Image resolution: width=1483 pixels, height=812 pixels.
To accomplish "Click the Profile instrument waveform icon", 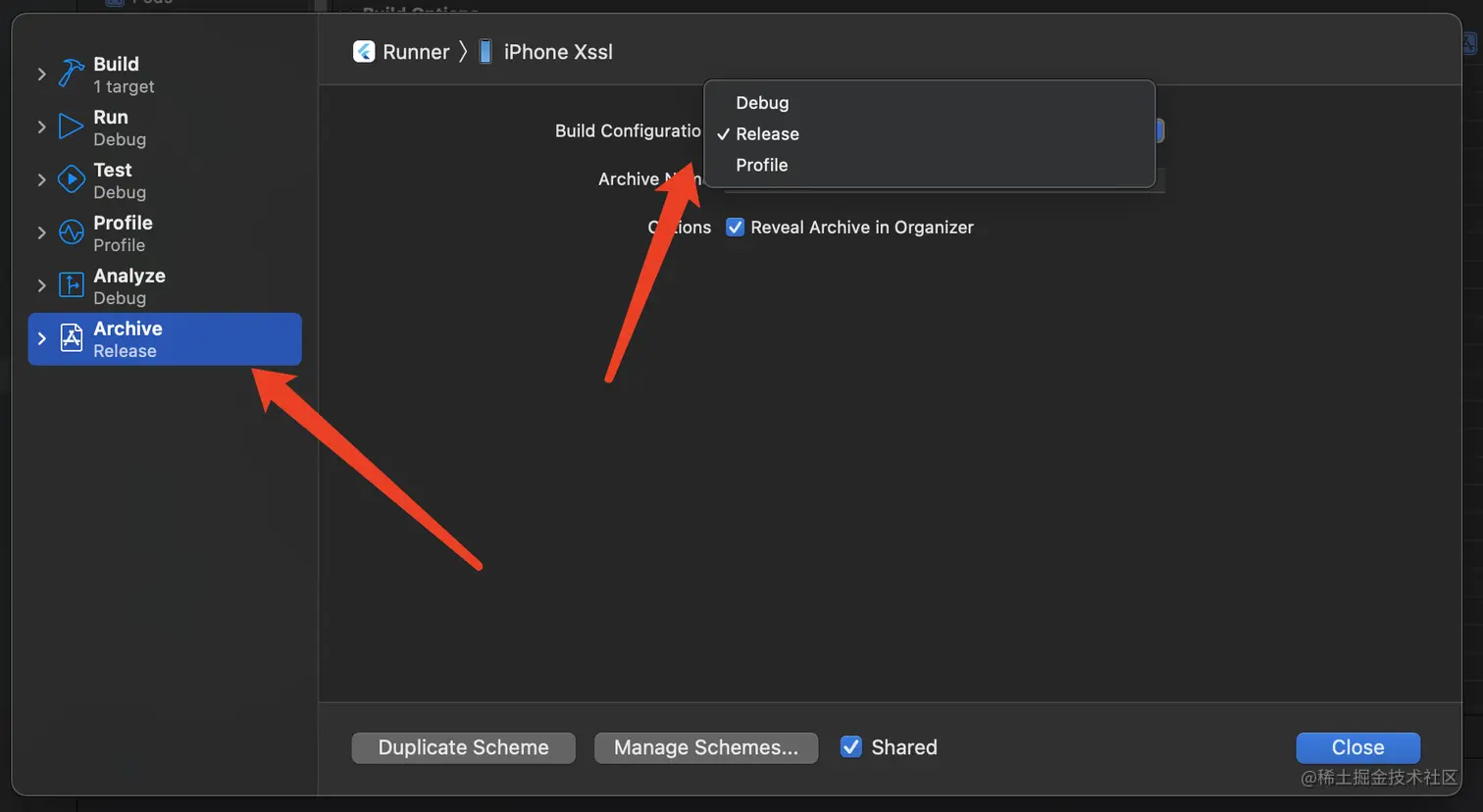I will [x=72, y=232].
